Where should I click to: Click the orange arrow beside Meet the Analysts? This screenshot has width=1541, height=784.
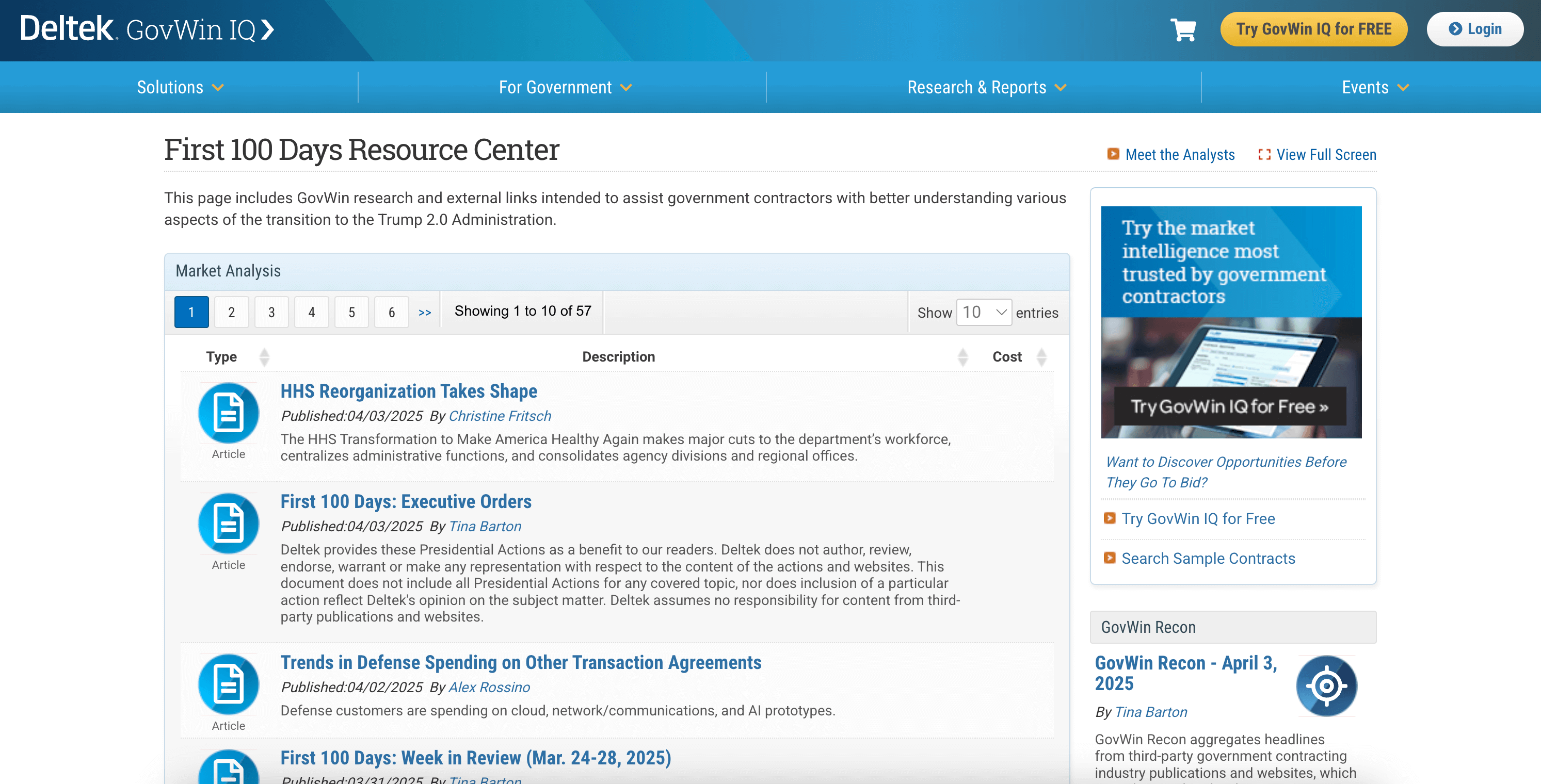[1113, 154]
